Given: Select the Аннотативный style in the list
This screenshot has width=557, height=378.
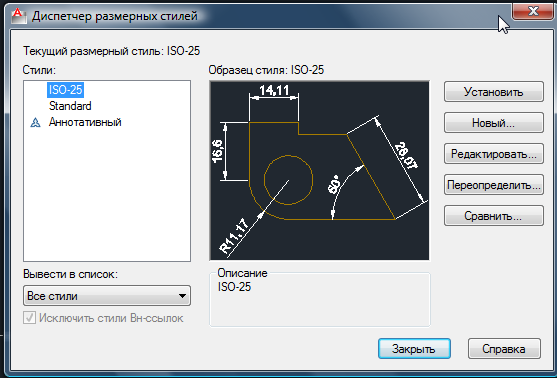Looking at the screenshot, I should [85, 122].
